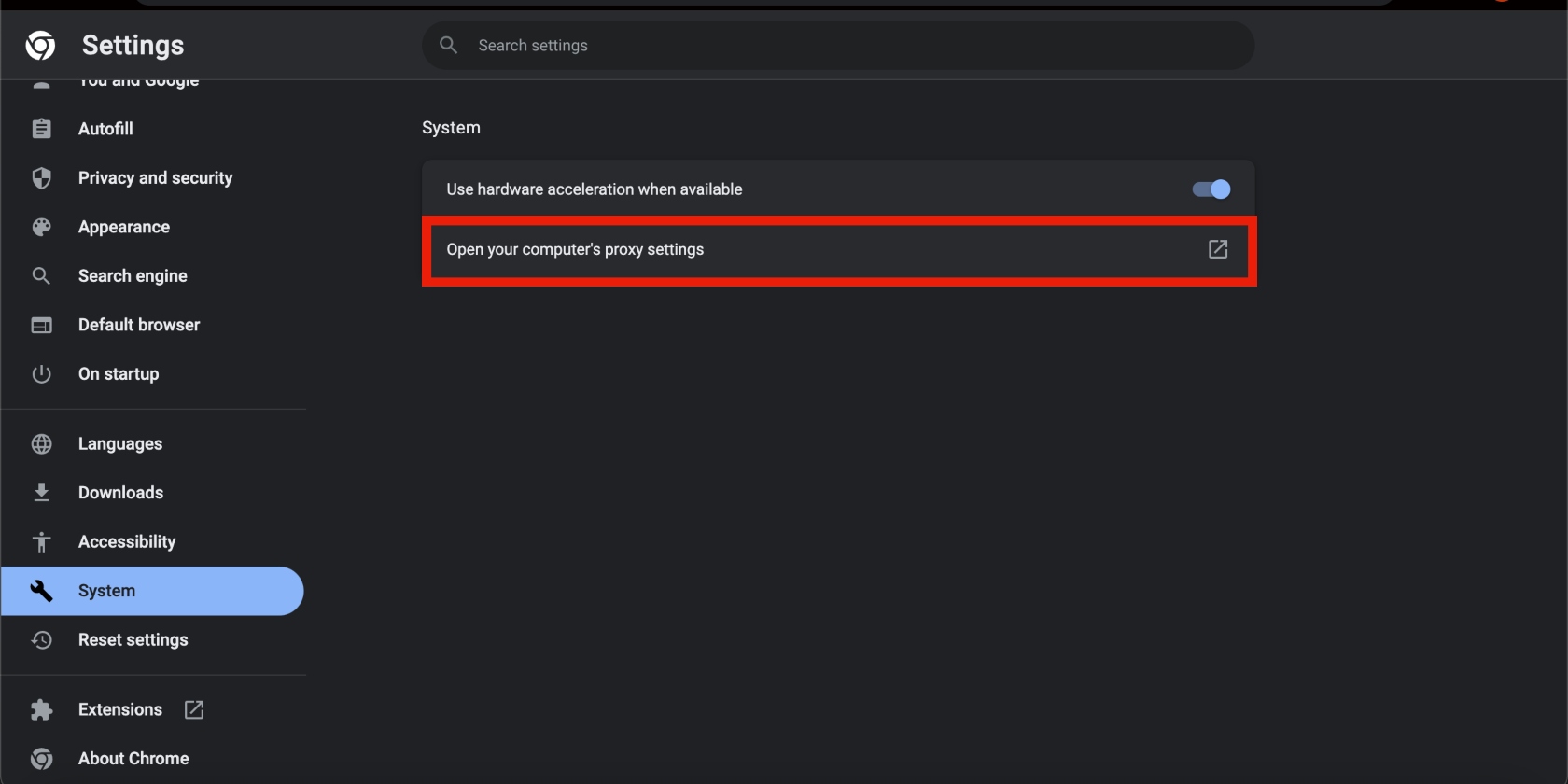Click the proxy settings external link icon
This screenshot has height=784, width=1568.
(x=1218, y=249)
